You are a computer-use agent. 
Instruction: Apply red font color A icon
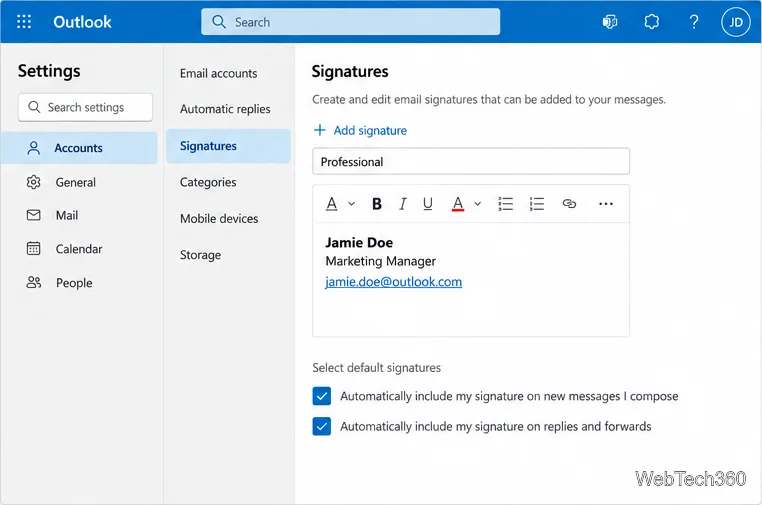(458, 204)
